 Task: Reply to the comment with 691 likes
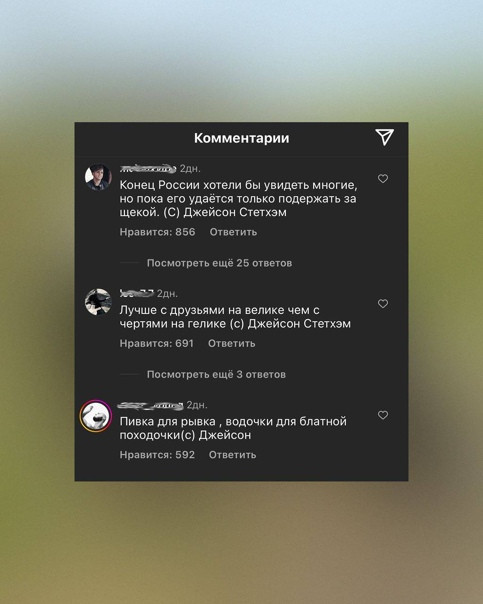point(231,343)
